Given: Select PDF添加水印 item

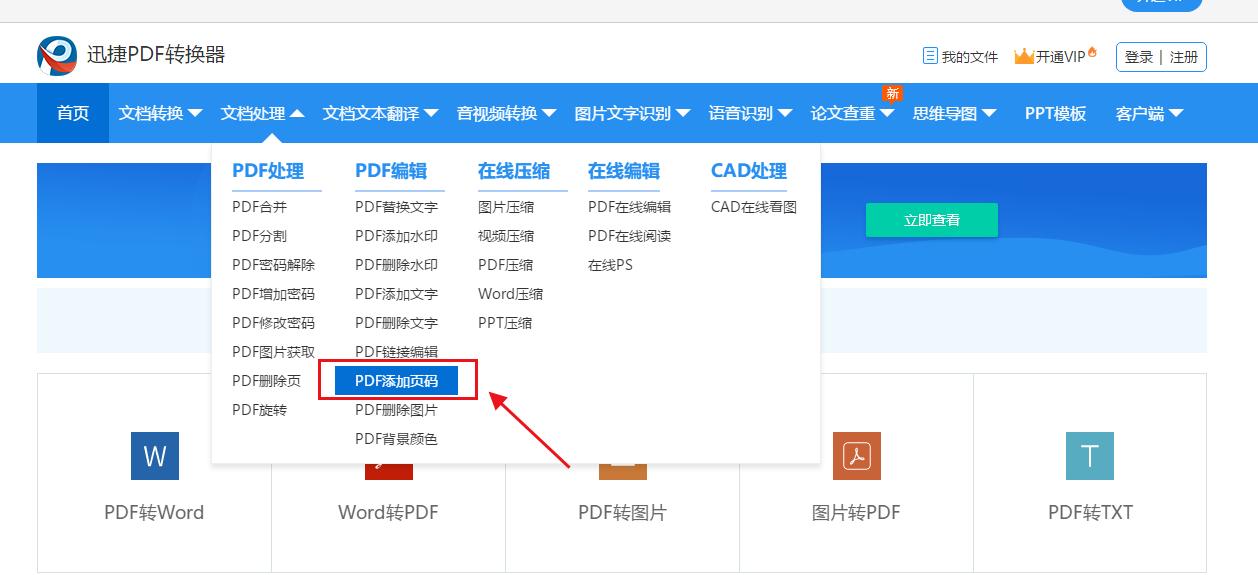Looking at the screenshot, I should 396,236.
